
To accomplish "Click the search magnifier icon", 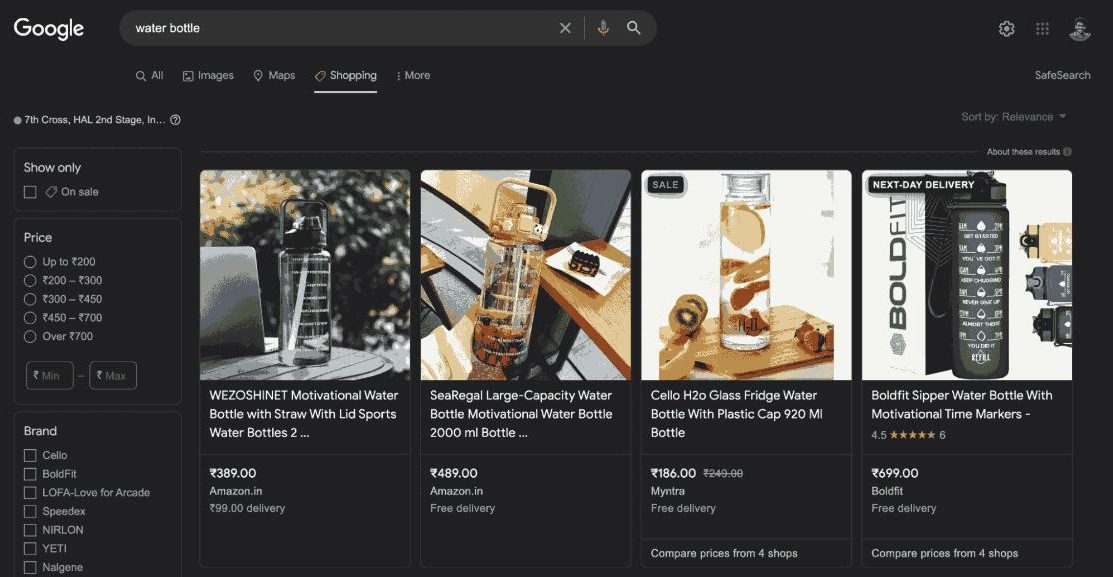I will click(x=634, y=27).
